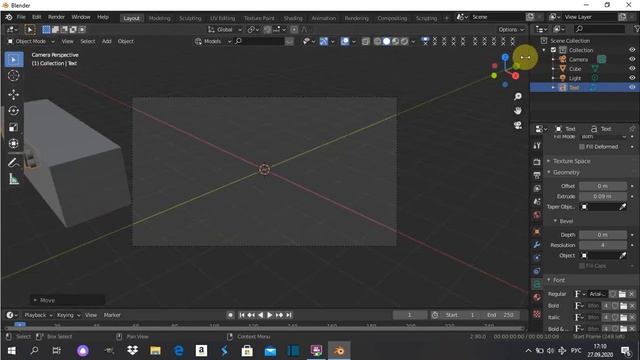640x360 pixels.
Task: Click the Play animation button
Action: click(x=270, y=315)
